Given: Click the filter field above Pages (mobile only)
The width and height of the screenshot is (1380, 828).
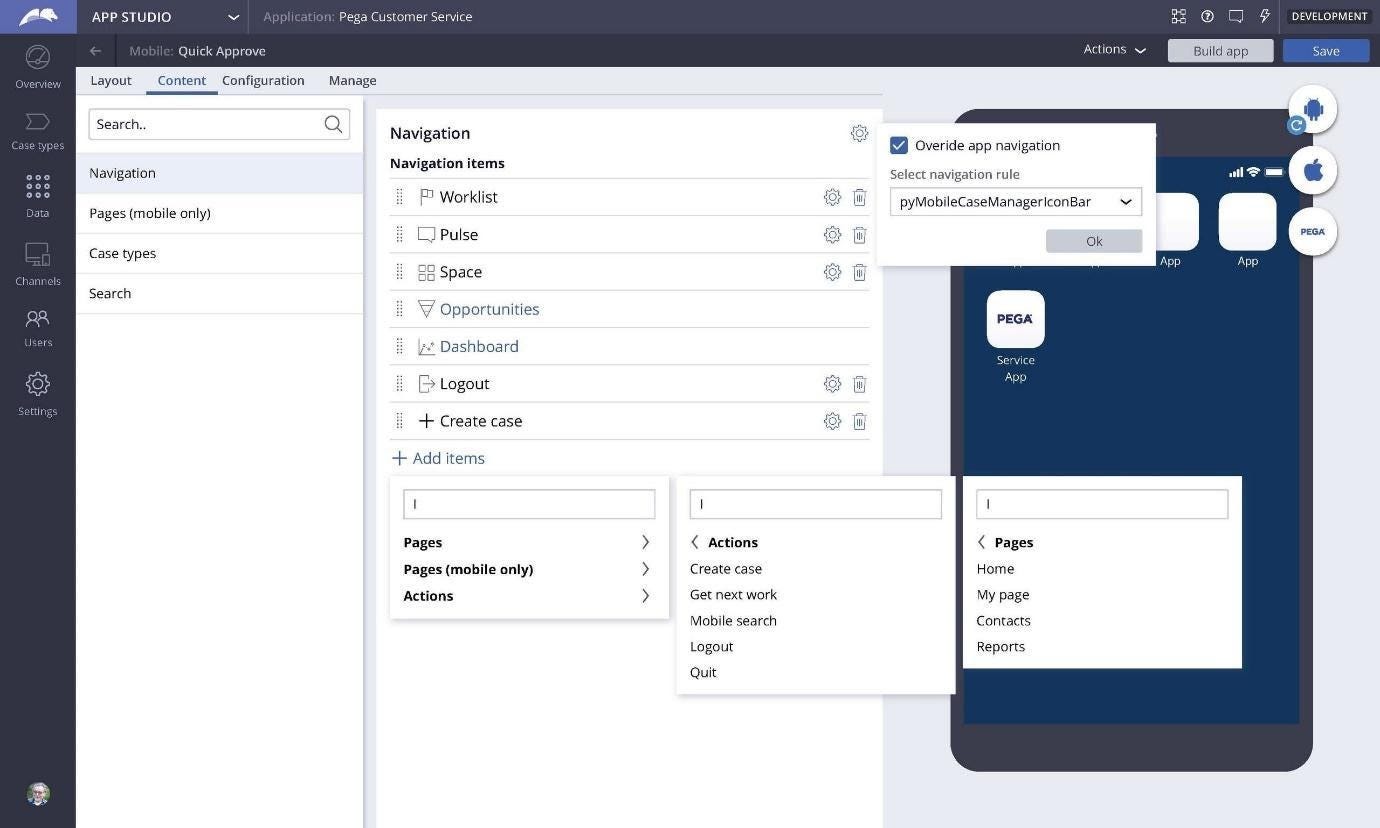Looking at the screenshot, I should point(529,504).
